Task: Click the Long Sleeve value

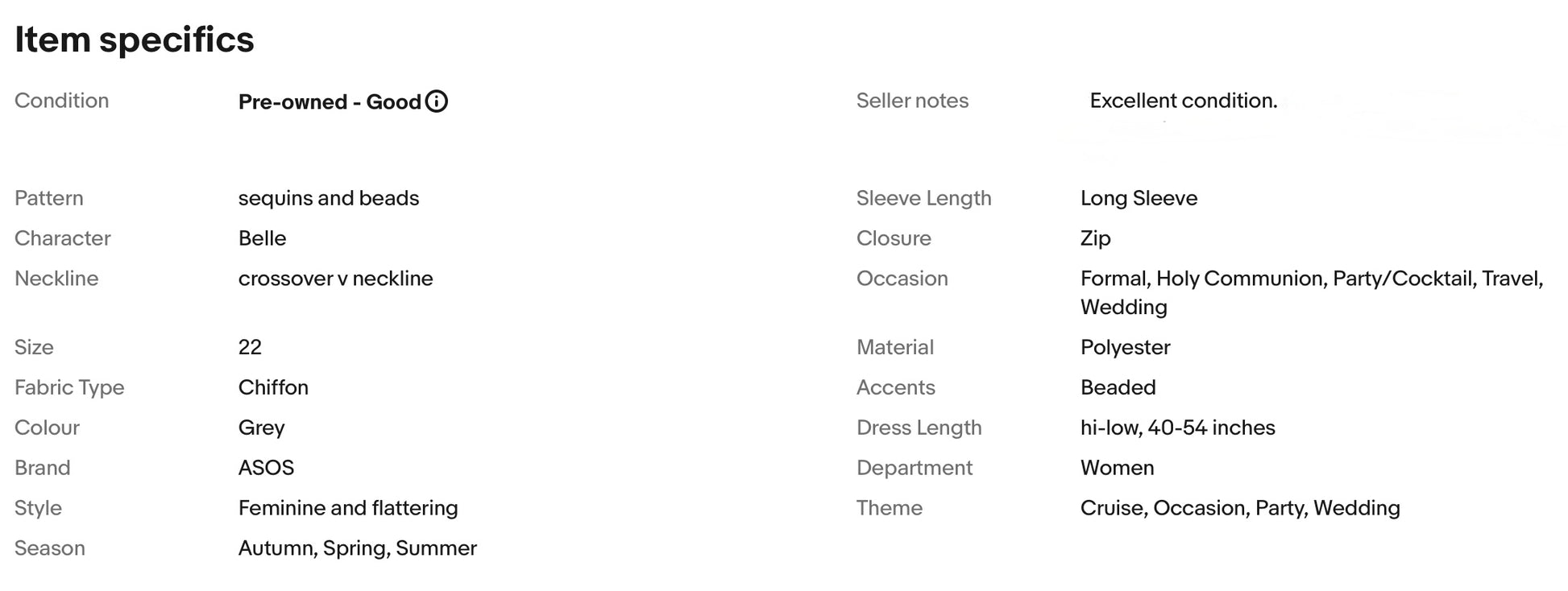Action: [x=1139, y=198]
